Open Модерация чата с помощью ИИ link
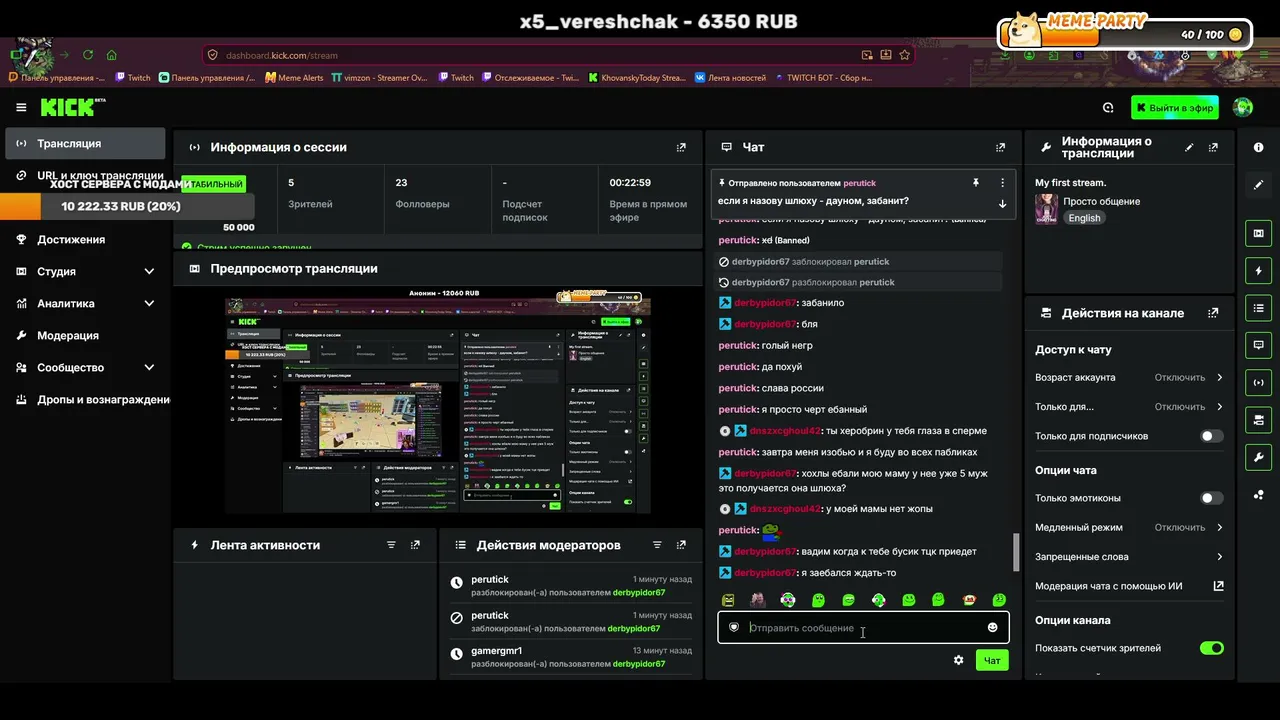 (x=1129, y=586)
